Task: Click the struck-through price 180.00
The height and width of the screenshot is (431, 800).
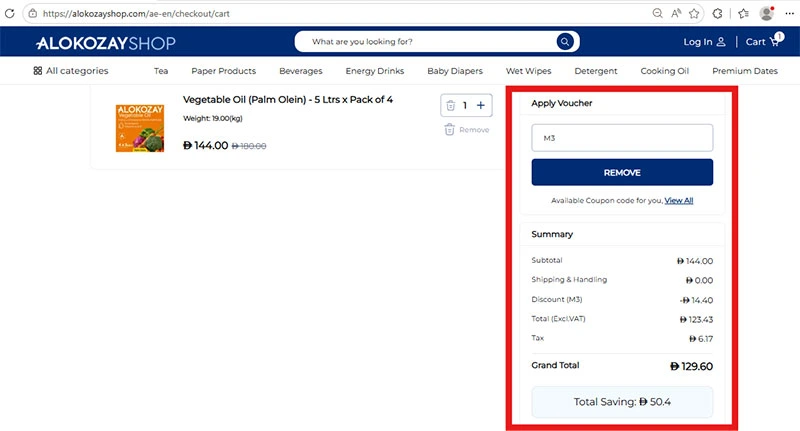Action: pyautogui.click(x=249, y=146)
